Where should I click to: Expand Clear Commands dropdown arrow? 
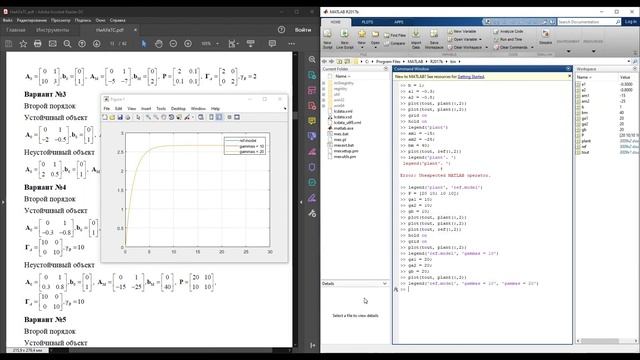tap(532, 47)
